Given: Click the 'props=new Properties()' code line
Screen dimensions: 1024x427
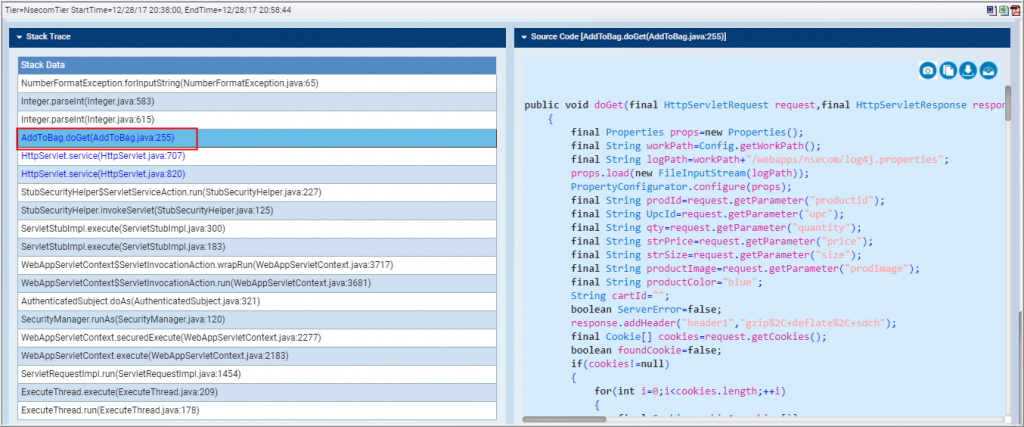Looking at the screenshot, I should pos(687,132).
